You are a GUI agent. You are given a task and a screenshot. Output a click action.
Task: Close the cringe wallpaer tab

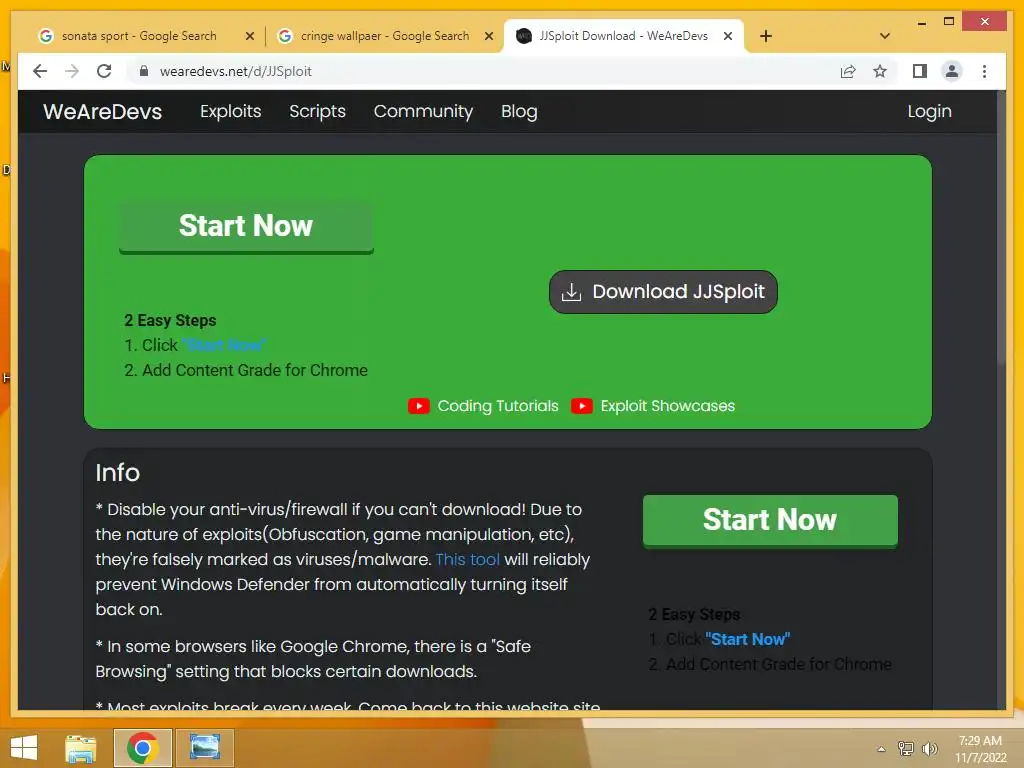pos(488,37)
